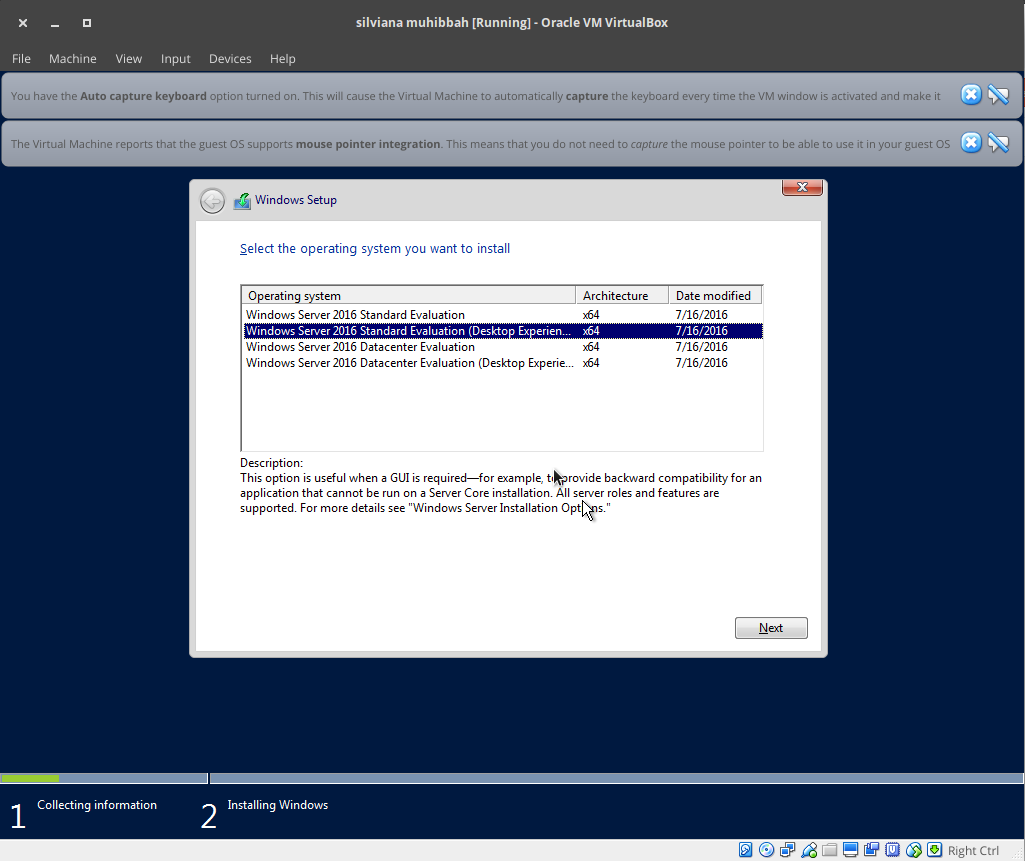Click the display status icon
The height and width of the screenshot is (861, 1025).
pyautogui.click(x=851, y=849)
